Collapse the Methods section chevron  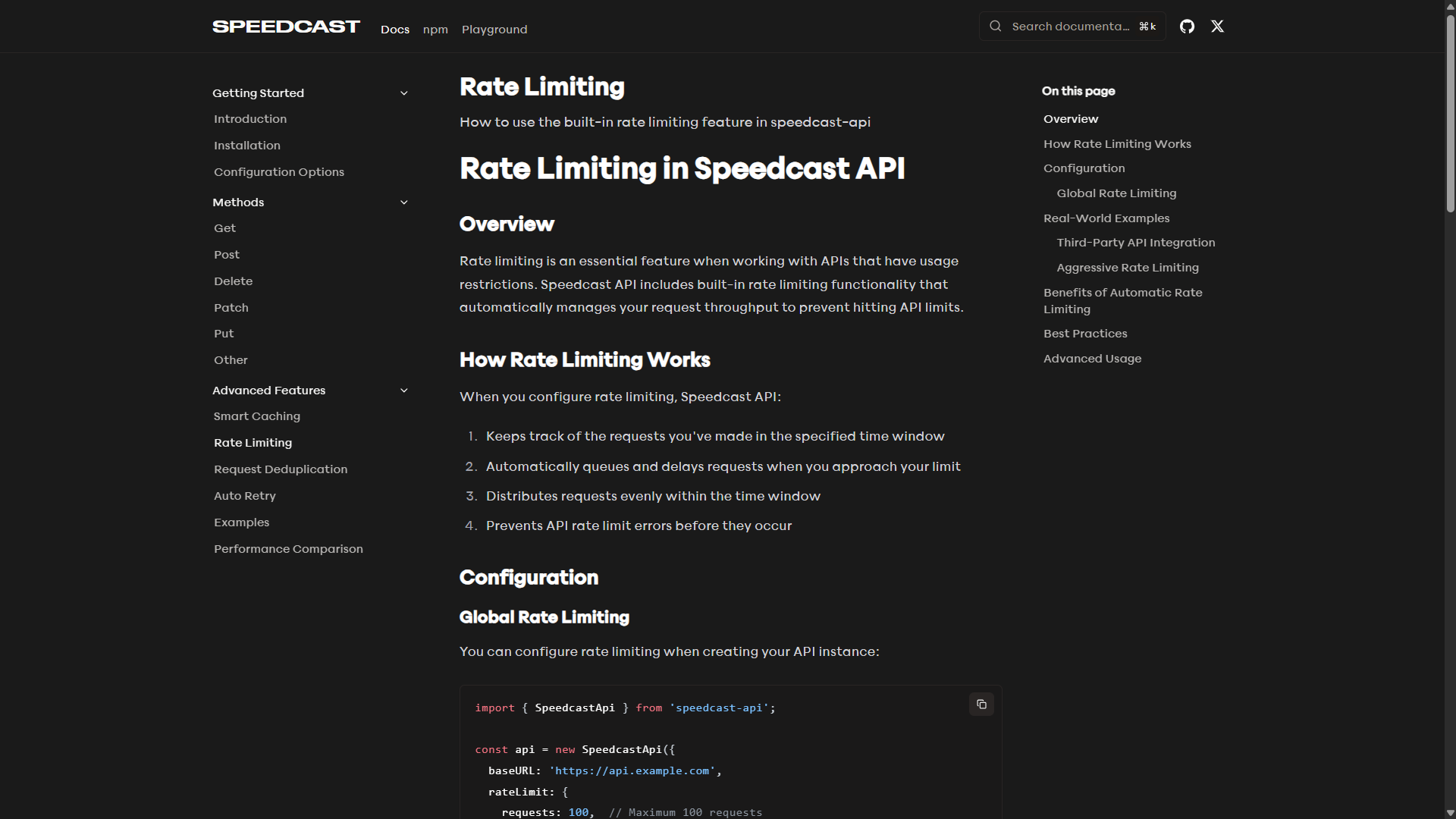point(403,202)
